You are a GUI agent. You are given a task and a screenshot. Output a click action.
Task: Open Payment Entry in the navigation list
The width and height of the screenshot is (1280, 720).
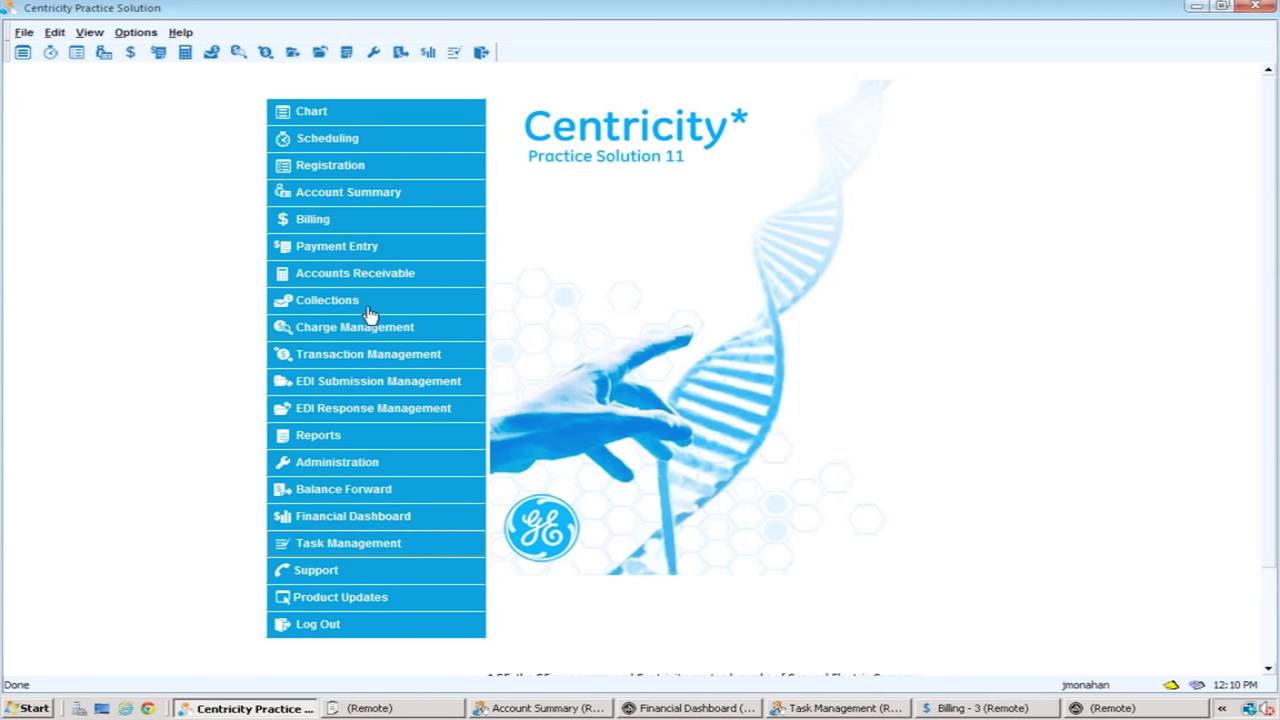(376, 246)
